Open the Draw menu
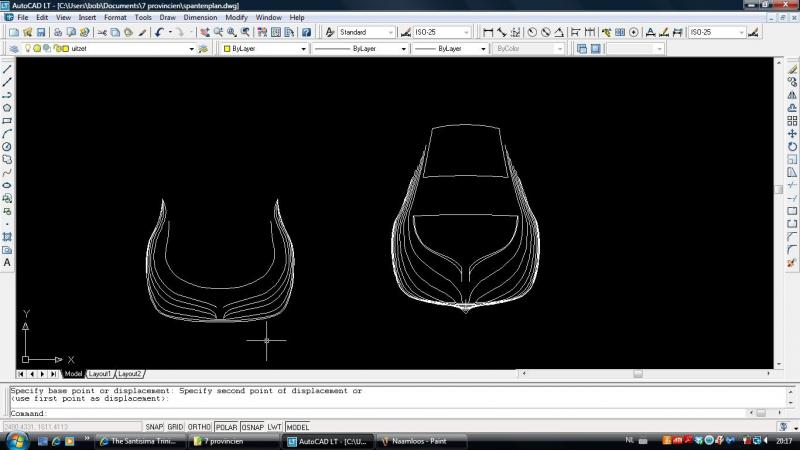The width and height of the screenshot is (800, 450). point(167,17)
